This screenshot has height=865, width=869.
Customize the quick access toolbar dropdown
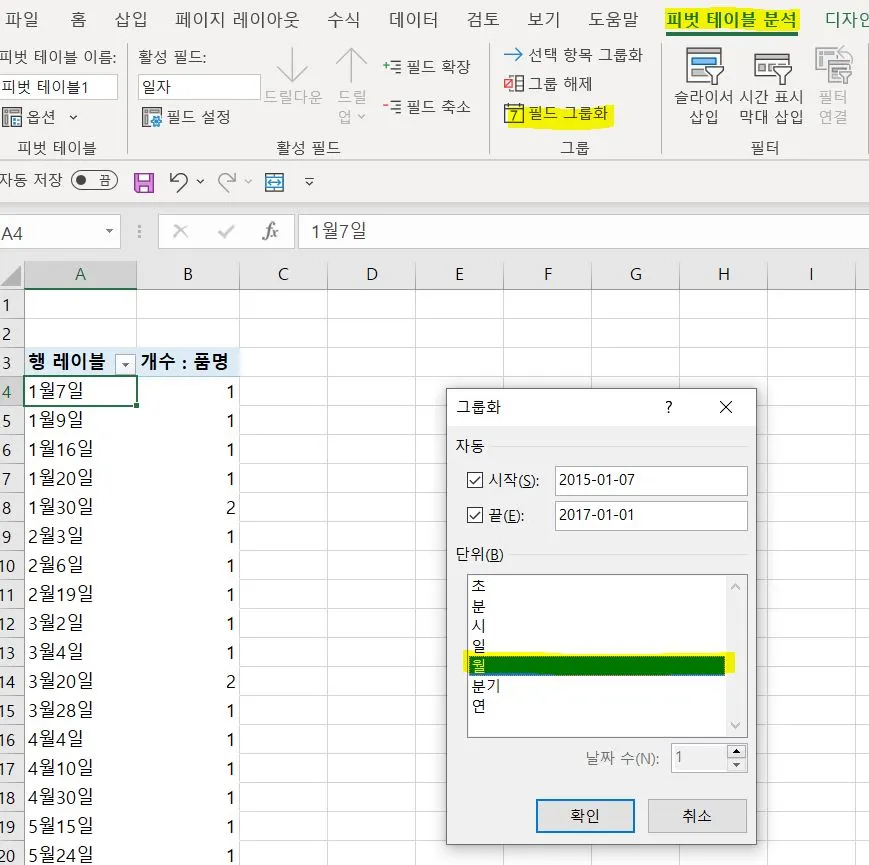(309, 182)
